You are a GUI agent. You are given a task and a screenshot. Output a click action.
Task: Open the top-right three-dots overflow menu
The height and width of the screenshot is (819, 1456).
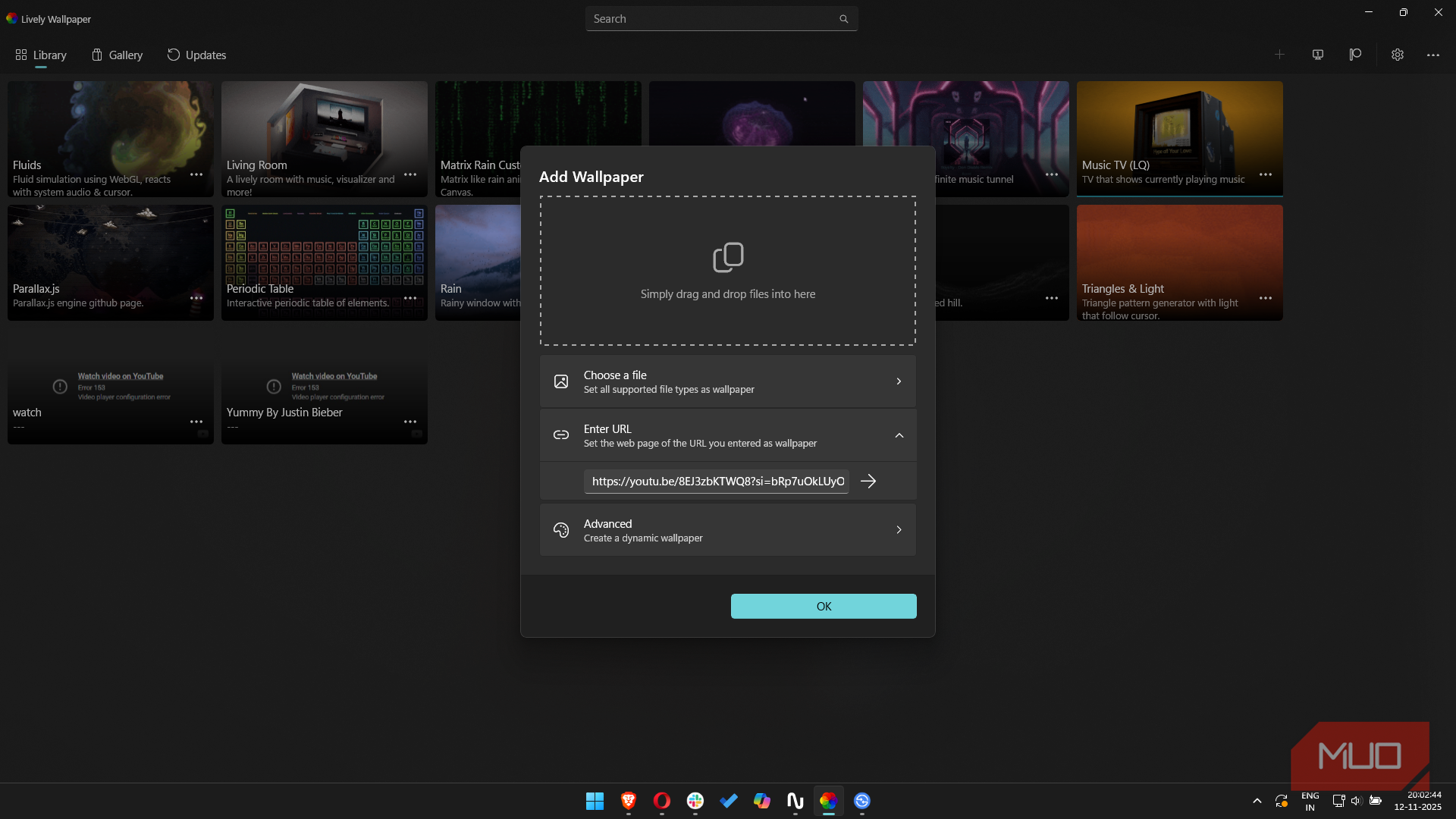(1432, 55)
